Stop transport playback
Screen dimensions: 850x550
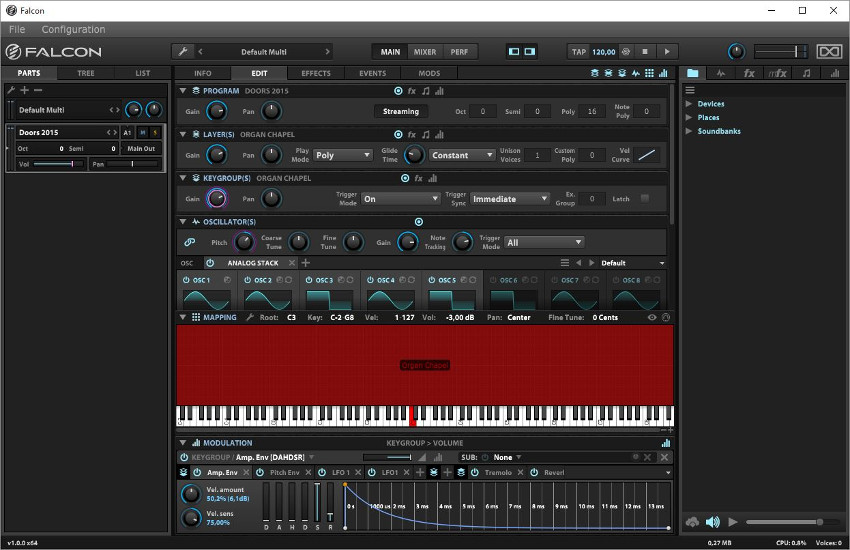point(645,51)
